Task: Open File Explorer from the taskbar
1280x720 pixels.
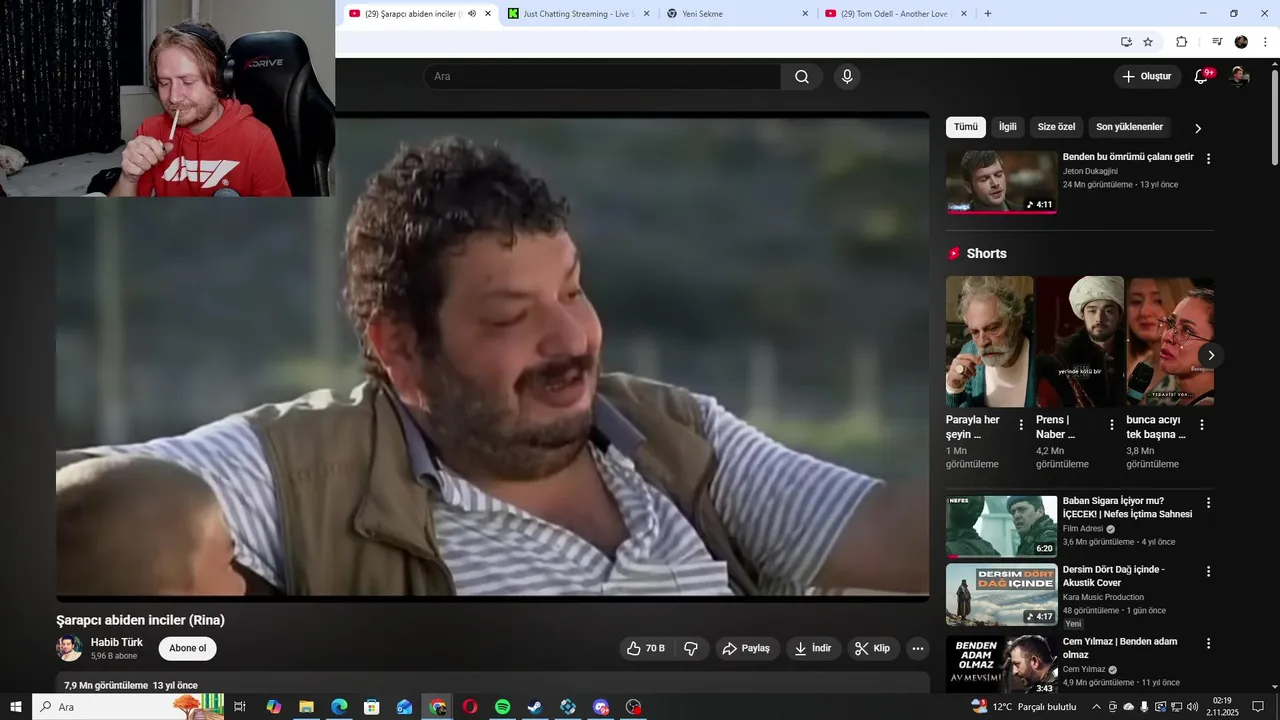Action: point(306,707)
